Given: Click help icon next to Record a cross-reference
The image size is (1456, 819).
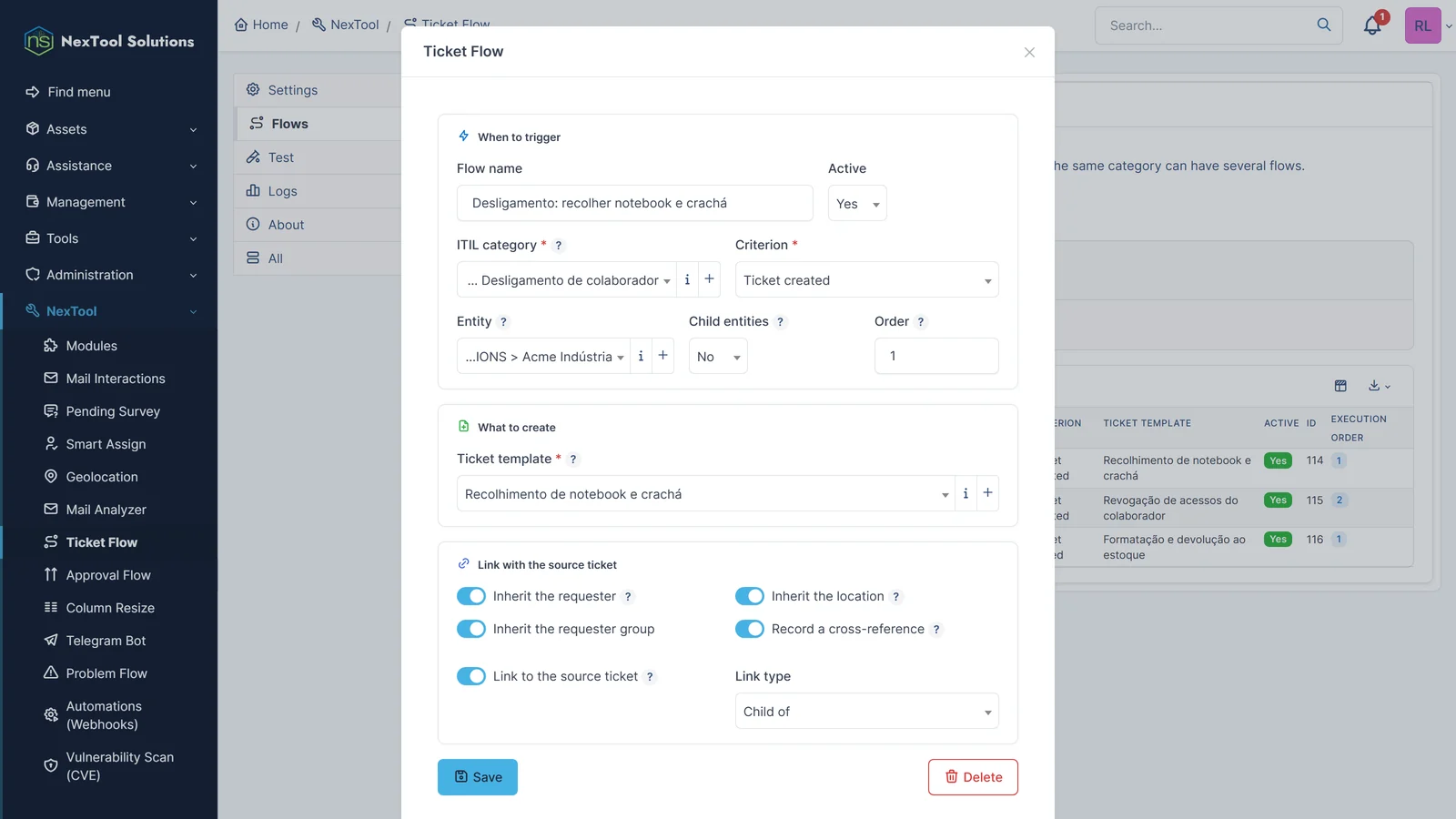Looking at the screenshot, I should point(936,630).
